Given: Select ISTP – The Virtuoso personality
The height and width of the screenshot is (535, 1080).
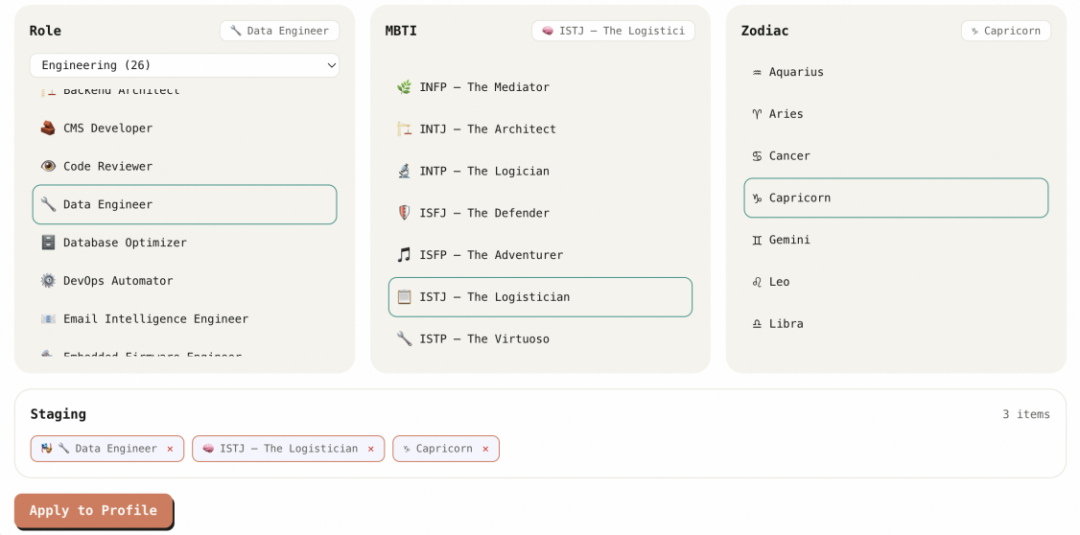Looking at the screenshot, I should pos(484,339).
